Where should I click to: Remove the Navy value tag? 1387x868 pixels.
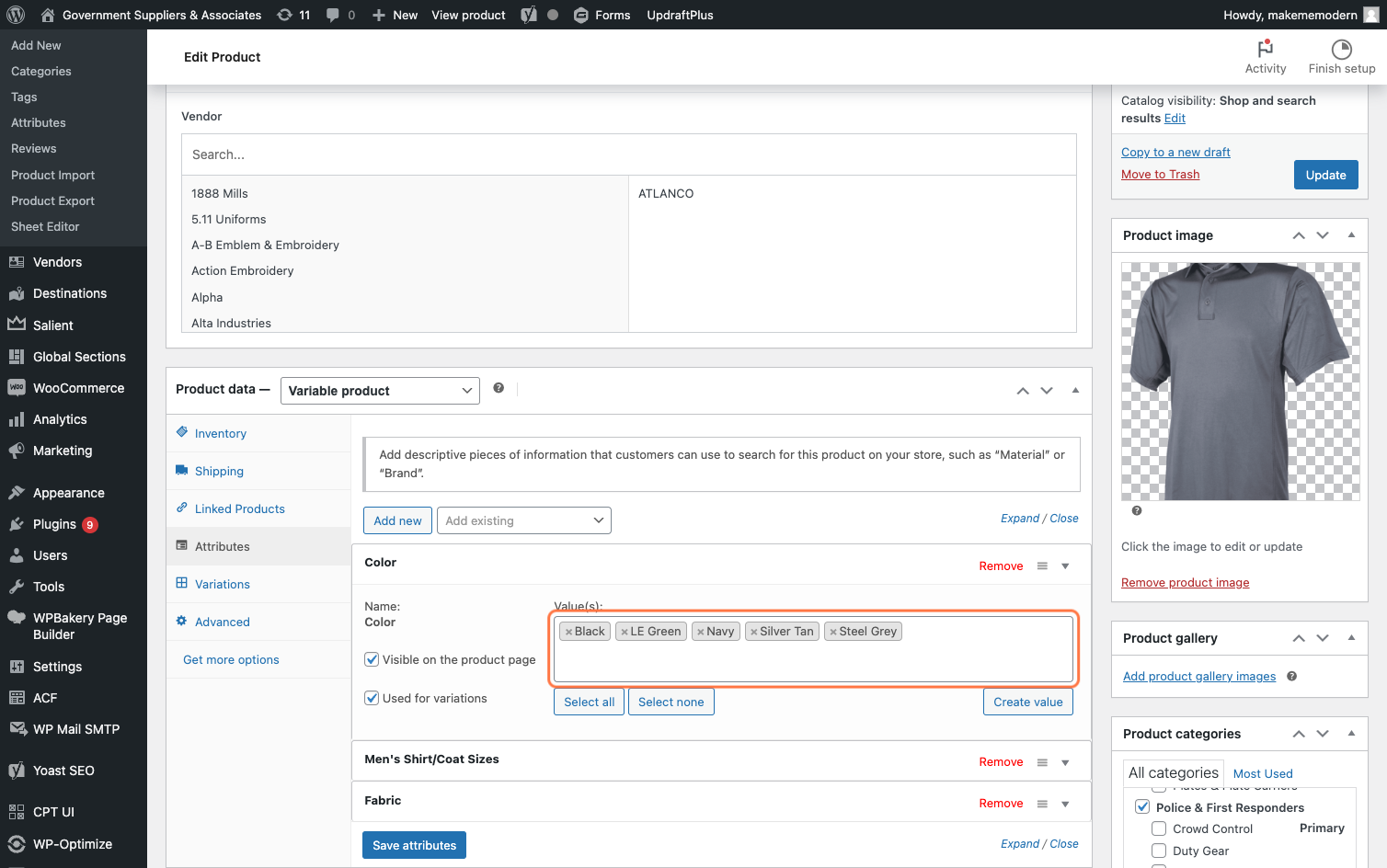701,632
